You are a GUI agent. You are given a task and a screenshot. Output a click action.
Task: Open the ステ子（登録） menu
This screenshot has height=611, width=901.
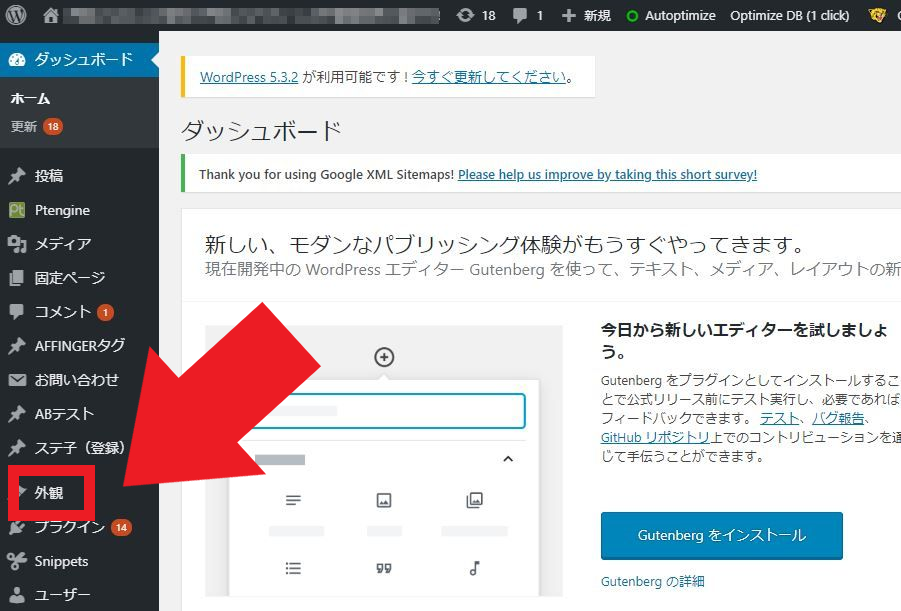pyautogui.click(x=79, y=447)
